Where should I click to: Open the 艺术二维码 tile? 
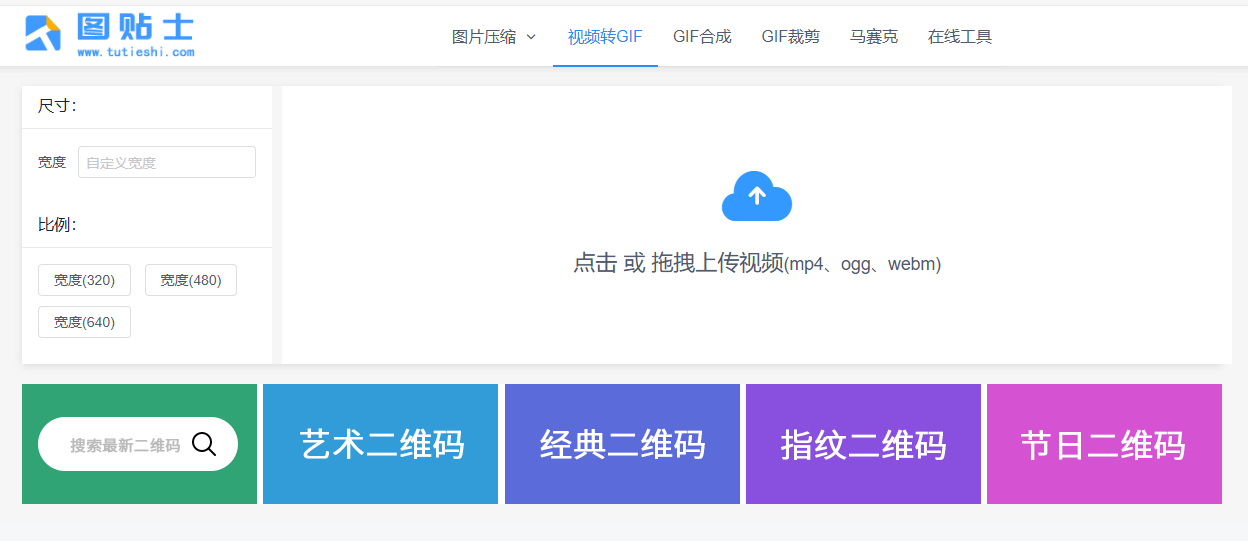pyautogui.click(x=381, y=444)
